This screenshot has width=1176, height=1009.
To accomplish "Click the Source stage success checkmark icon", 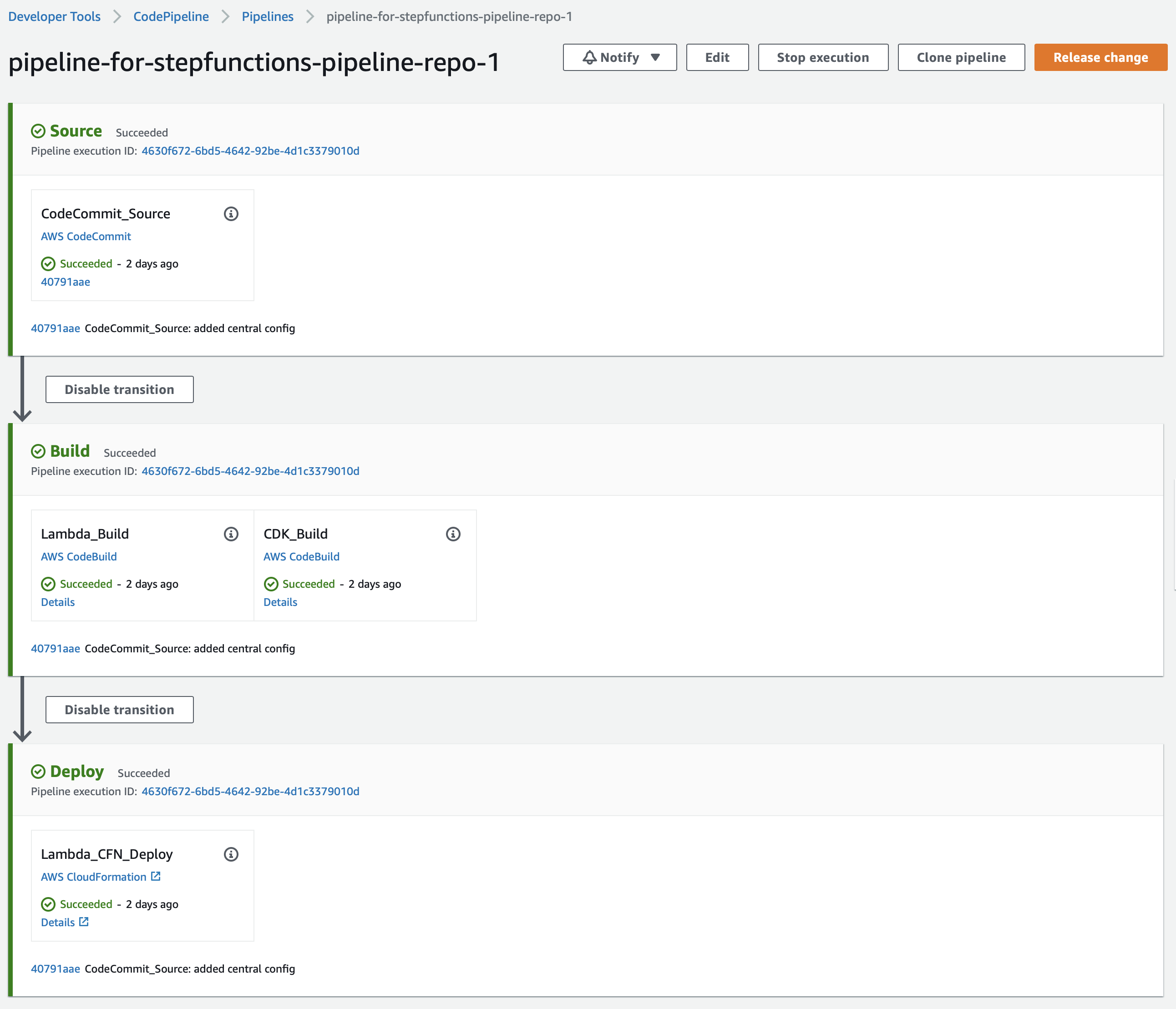I will pos(38,131).
